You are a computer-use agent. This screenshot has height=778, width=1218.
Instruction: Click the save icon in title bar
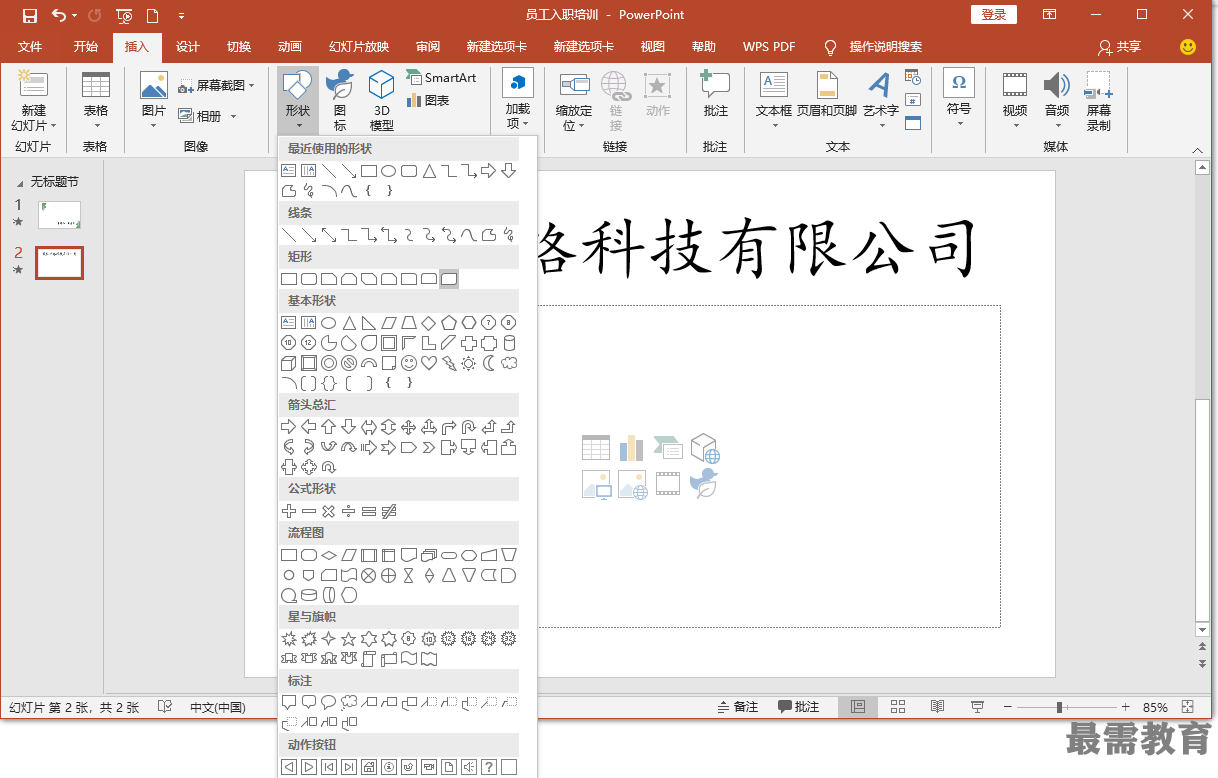[30, 15]
